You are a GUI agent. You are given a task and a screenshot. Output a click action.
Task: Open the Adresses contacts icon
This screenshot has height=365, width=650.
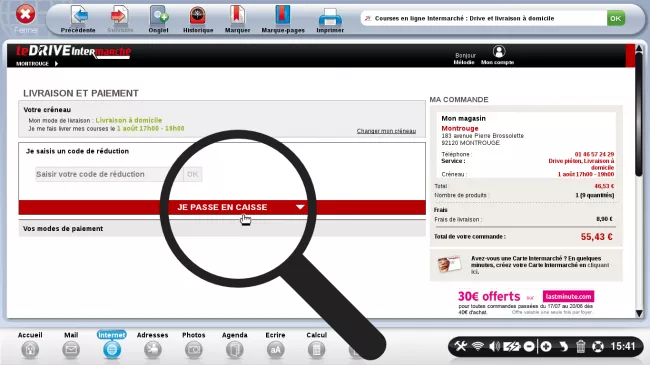(153, 350)
